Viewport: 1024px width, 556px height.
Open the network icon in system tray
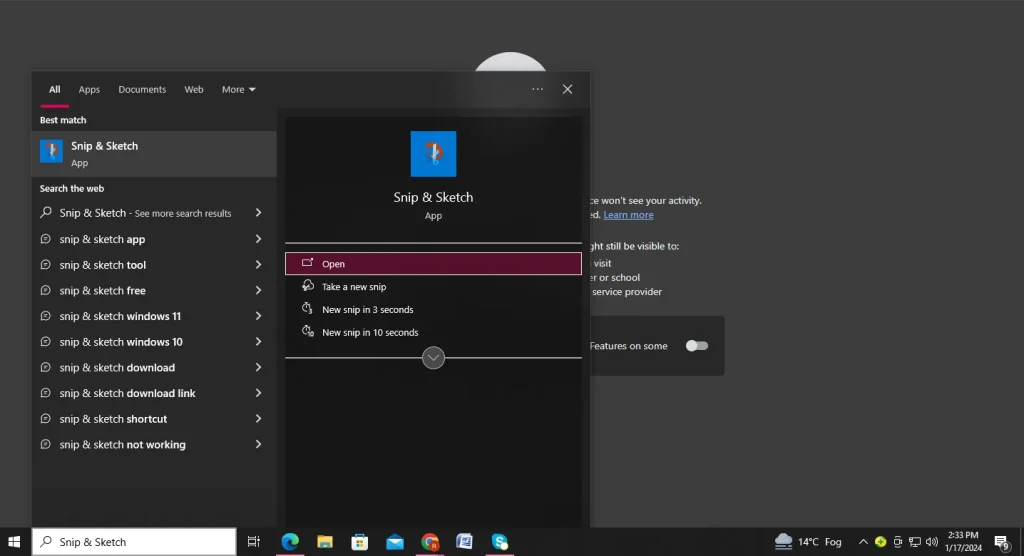tap(915, 542)
